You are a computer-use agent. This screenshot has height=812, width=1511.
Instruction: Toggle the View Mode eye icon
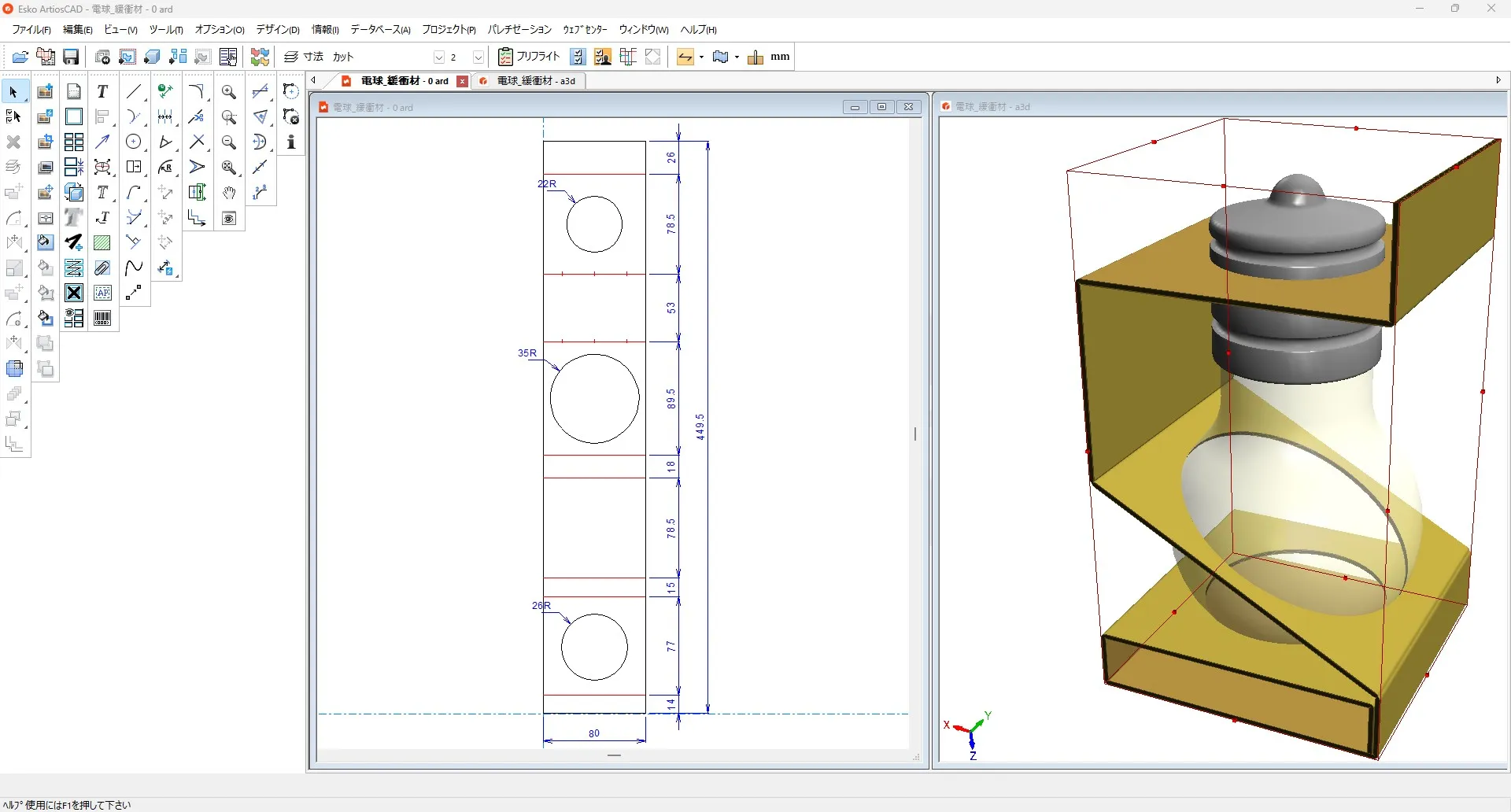229,218
